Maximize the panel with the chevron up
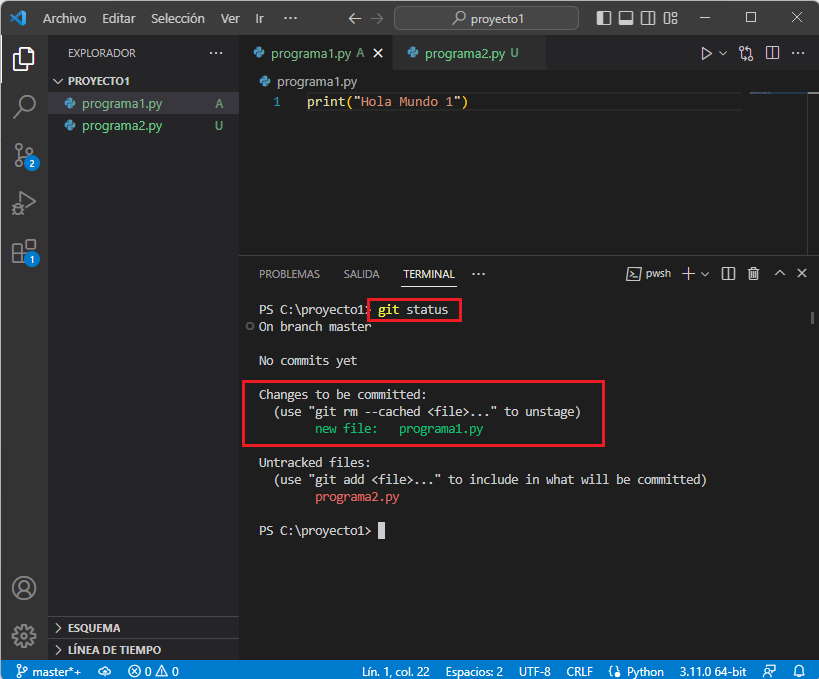Viewport: 819px width, 679px height. pos(780,273)
